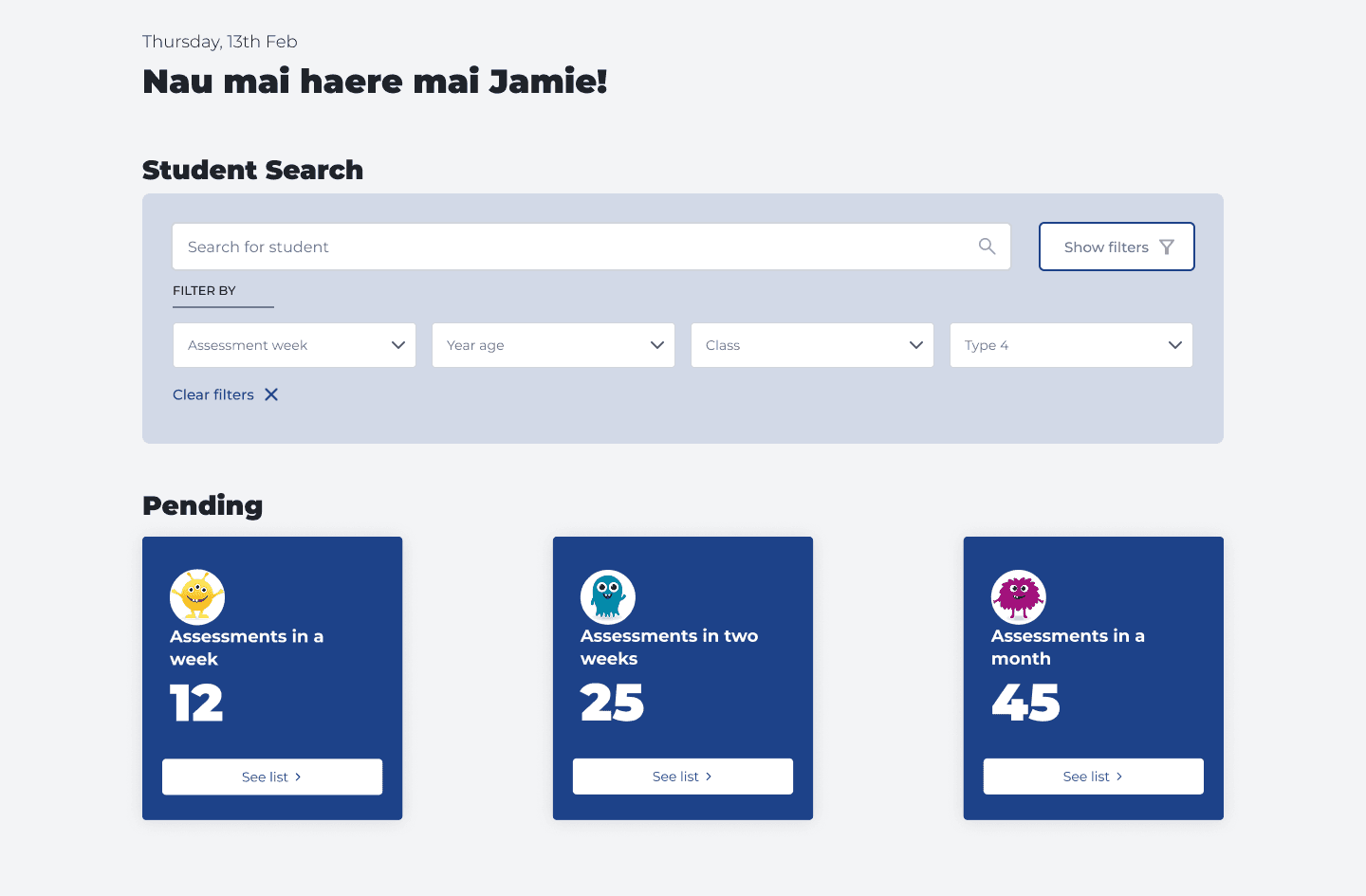Click the search magnifier icon
The height and width of the screenshot is (896, 1366).
pyautogui.click(x=987, y=247)
